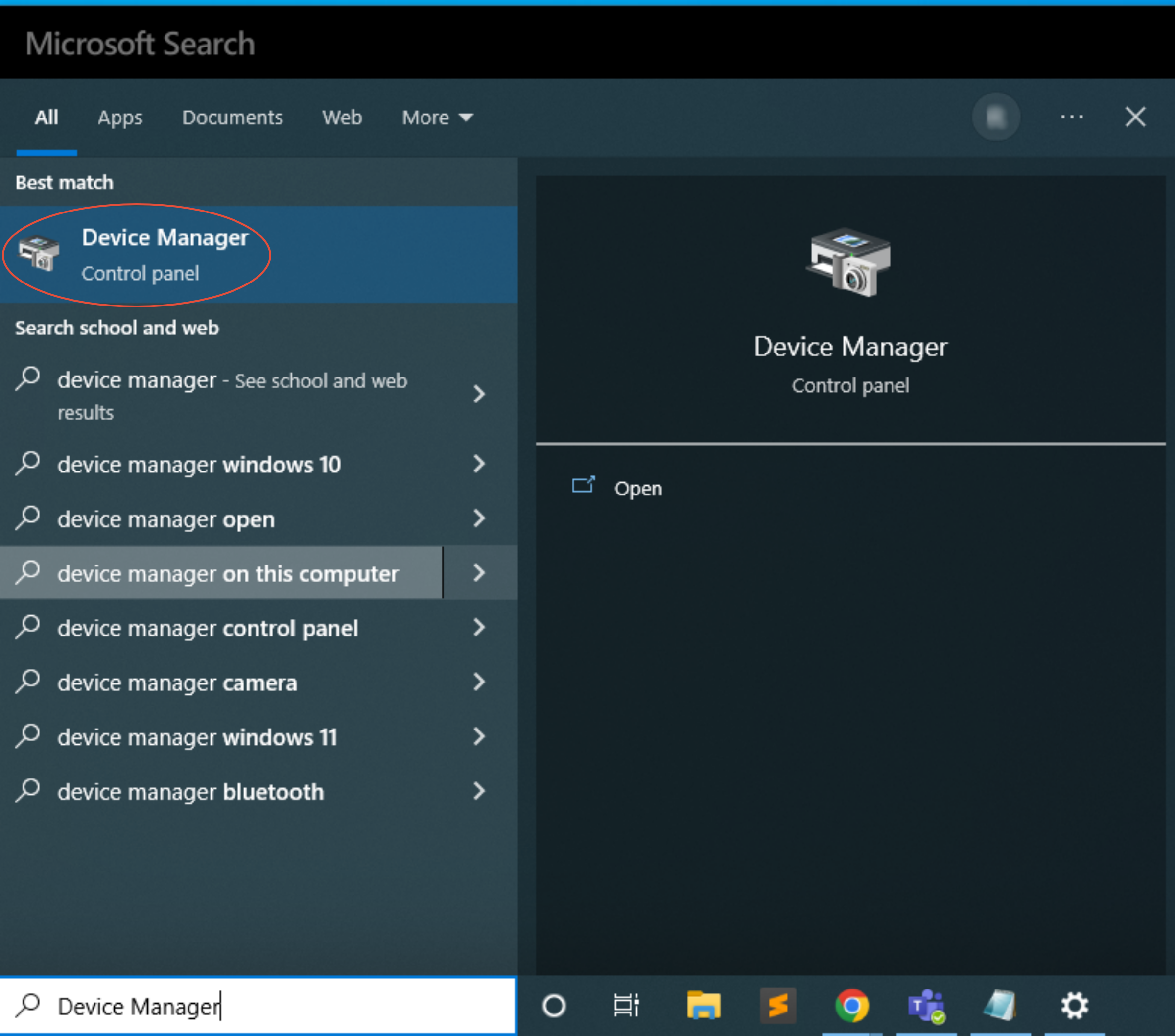
Task: Switch to the Apps tab
Action: pos(119,118)
